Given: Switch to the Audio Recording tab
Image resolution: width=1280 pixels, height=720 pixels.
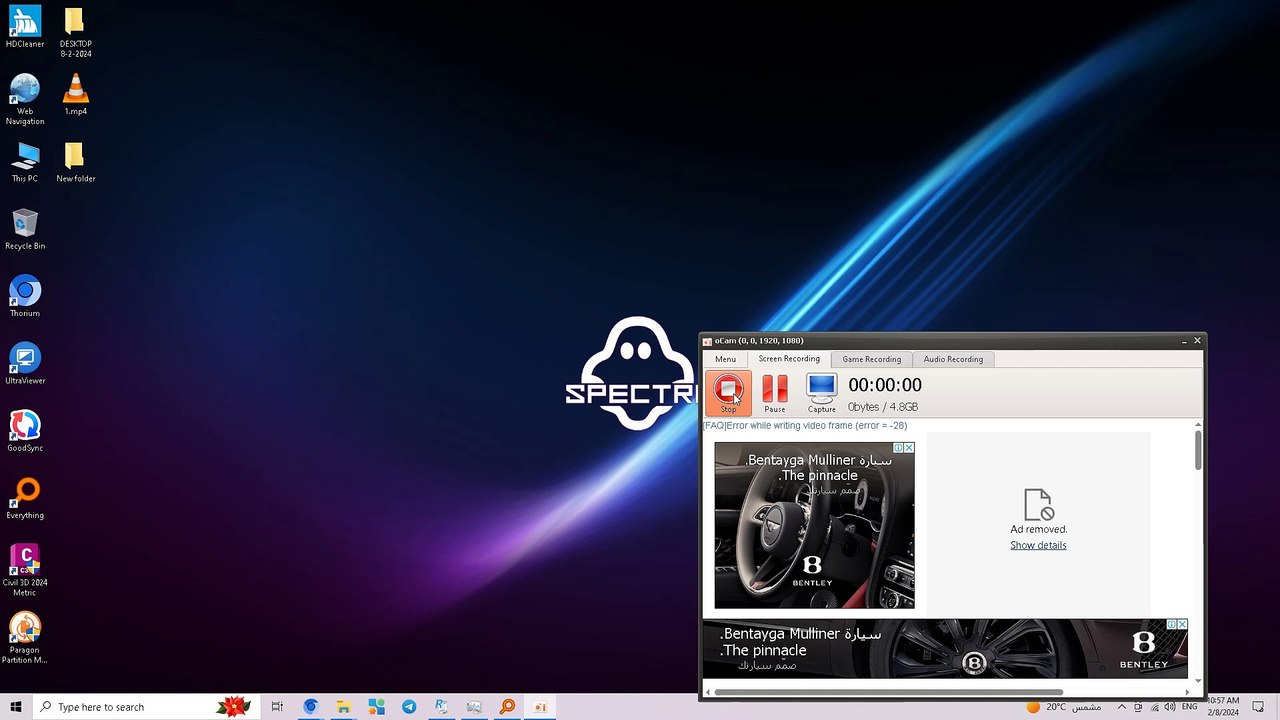Looking at the screenshot, I should tap(953, 359).
